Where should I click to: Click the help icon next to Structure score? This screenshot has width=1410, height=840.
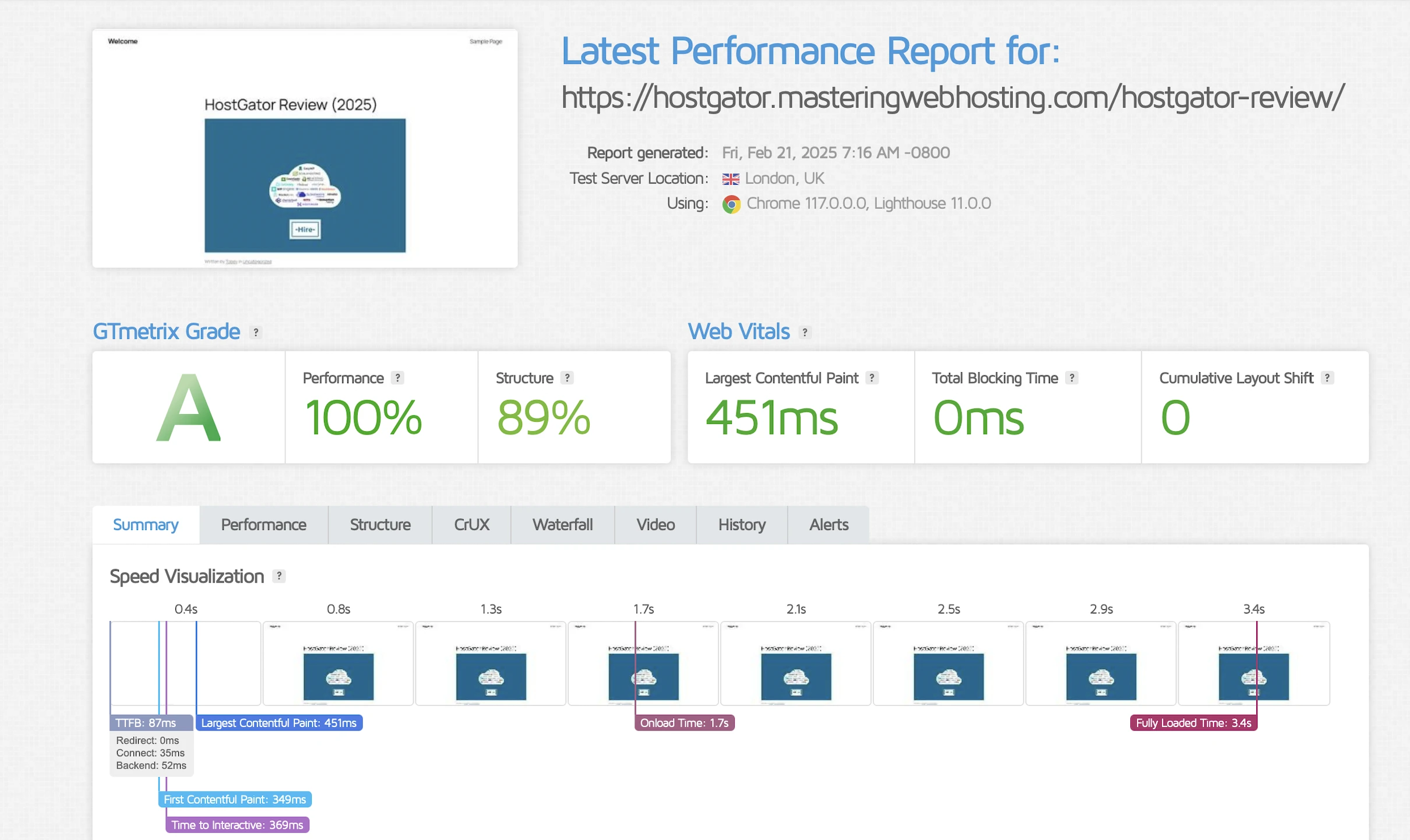click(x=567, y=378)
